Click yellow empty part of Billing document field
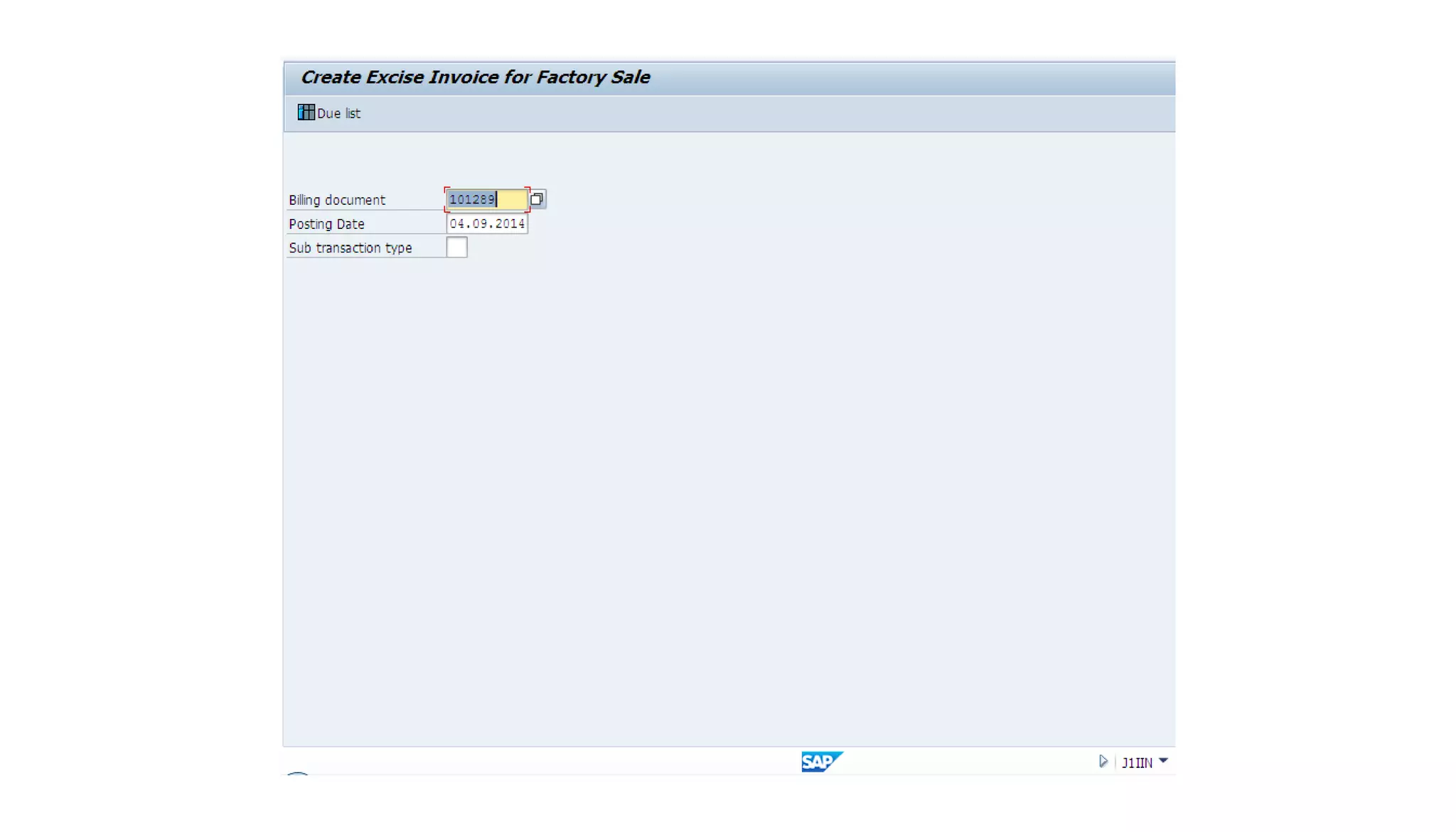The width and height of the screenshot is (1456, 832). click(x=512, y=200)
